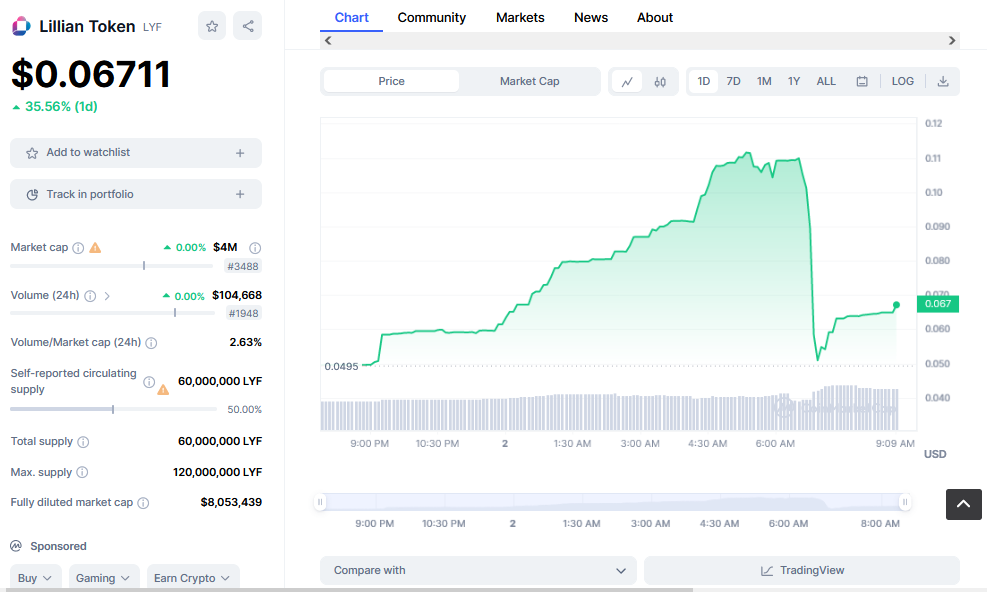Expand the Earn Crypto dropdown
The width and height of the screenshot is (987, 592).
coord(193,578)
